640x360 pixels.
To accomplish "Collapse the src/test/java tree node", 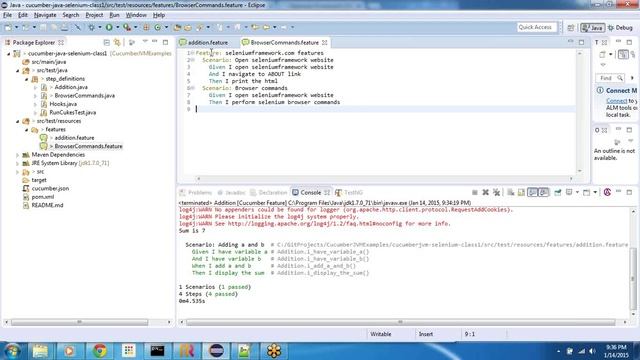I will pyautogui.click(x=18, y=71).
